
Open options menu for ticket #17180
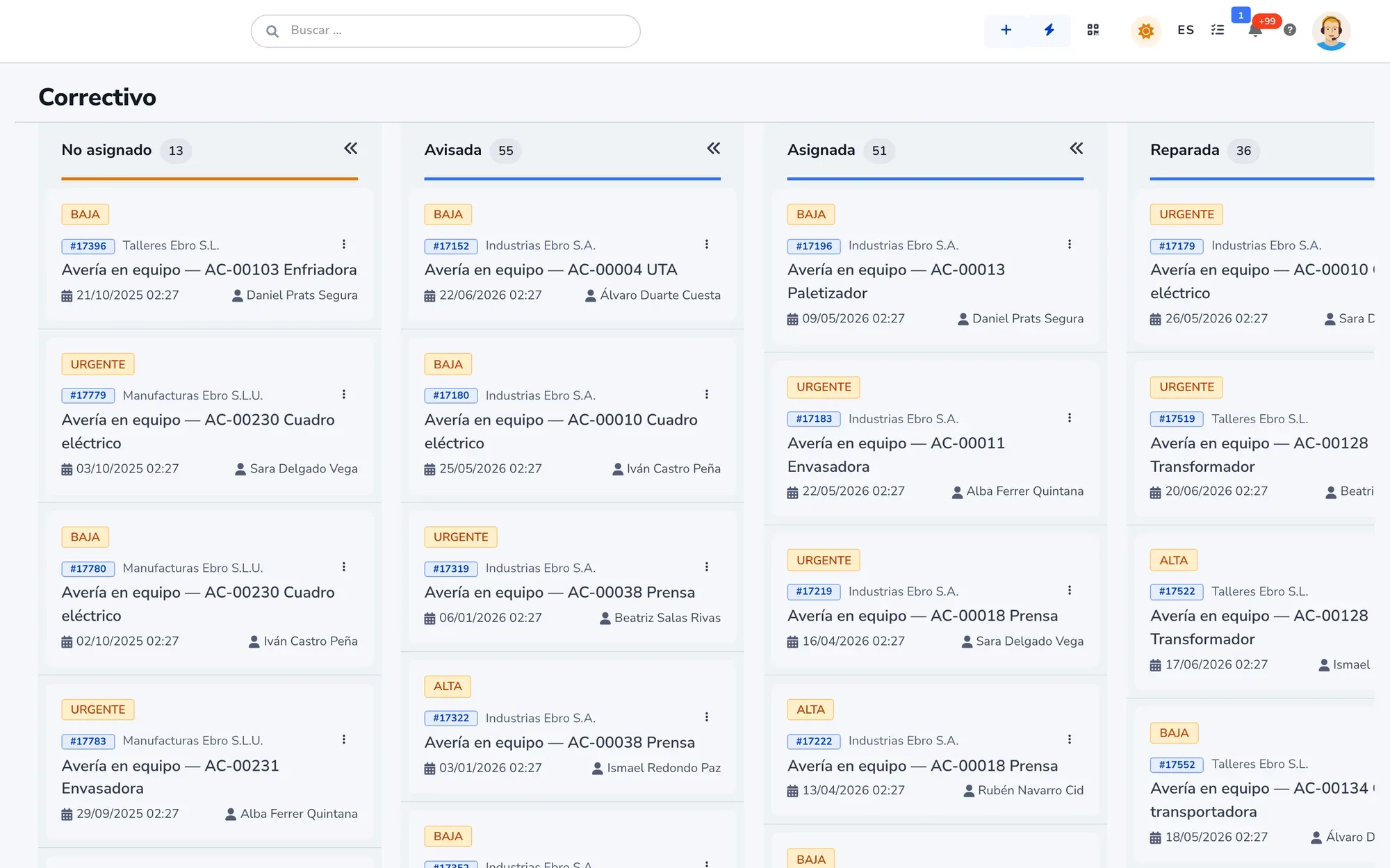pyautogui.click(x=706, y=395)
